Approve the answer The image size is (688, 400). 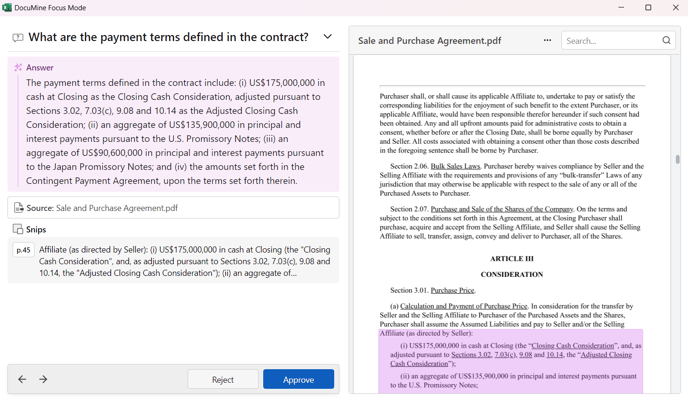click(298, 379)
